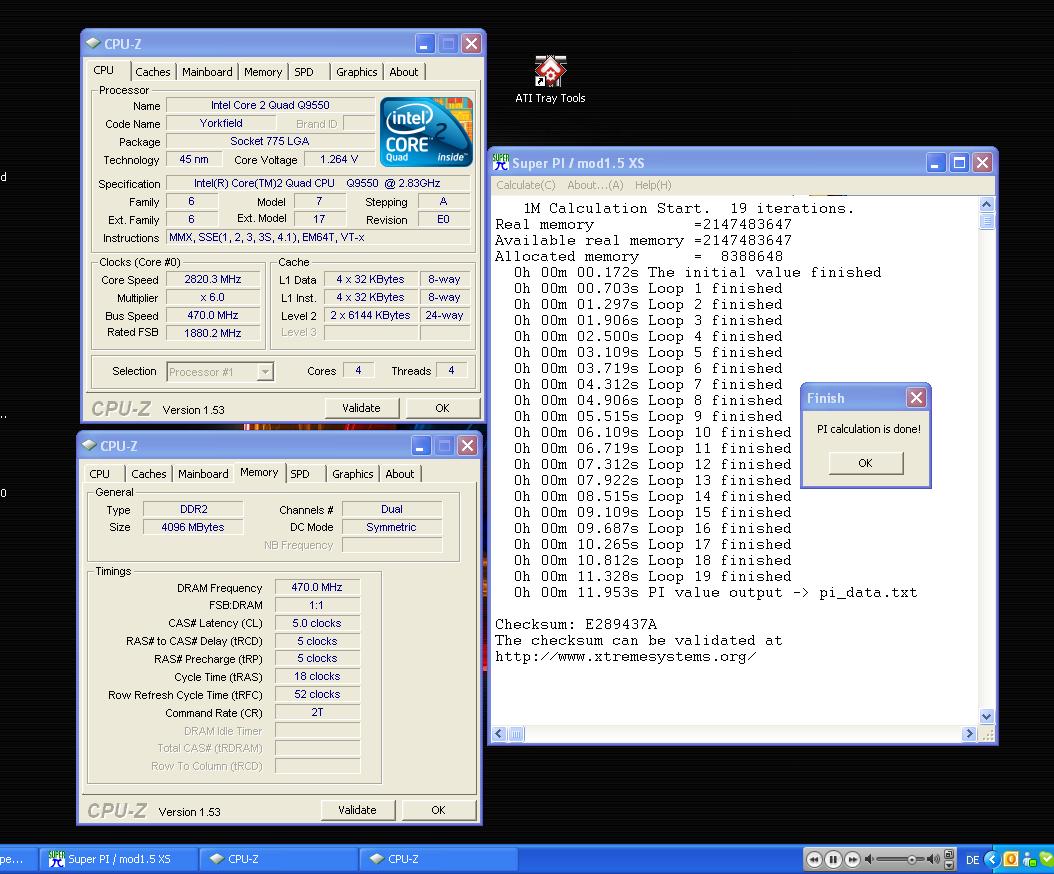Open Mainboard tab in lower CPU-Z window
Screen dimensions: 1054x874
203,474
